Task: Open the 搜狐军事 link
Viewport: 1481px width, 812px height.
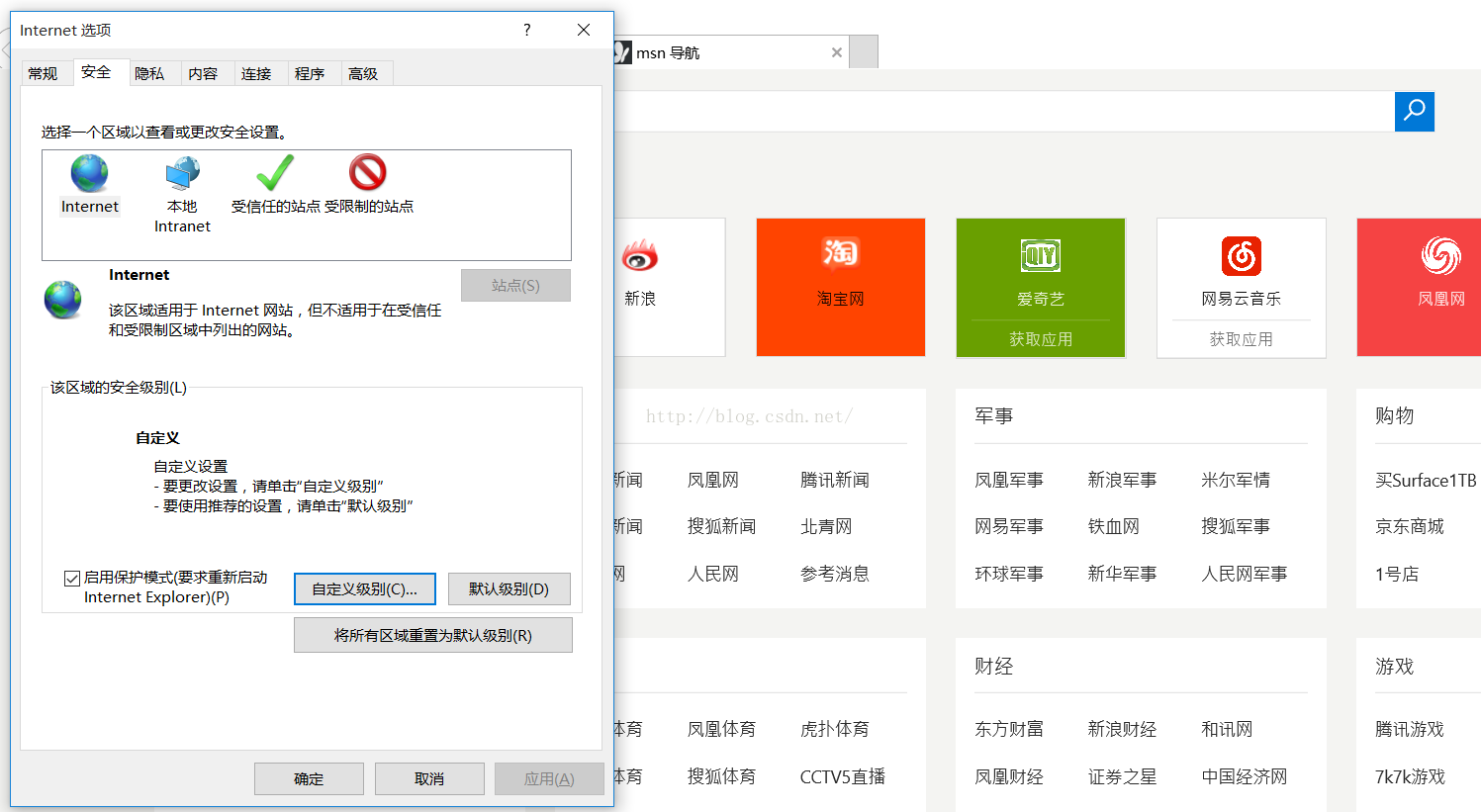Action: [1236, 526]
